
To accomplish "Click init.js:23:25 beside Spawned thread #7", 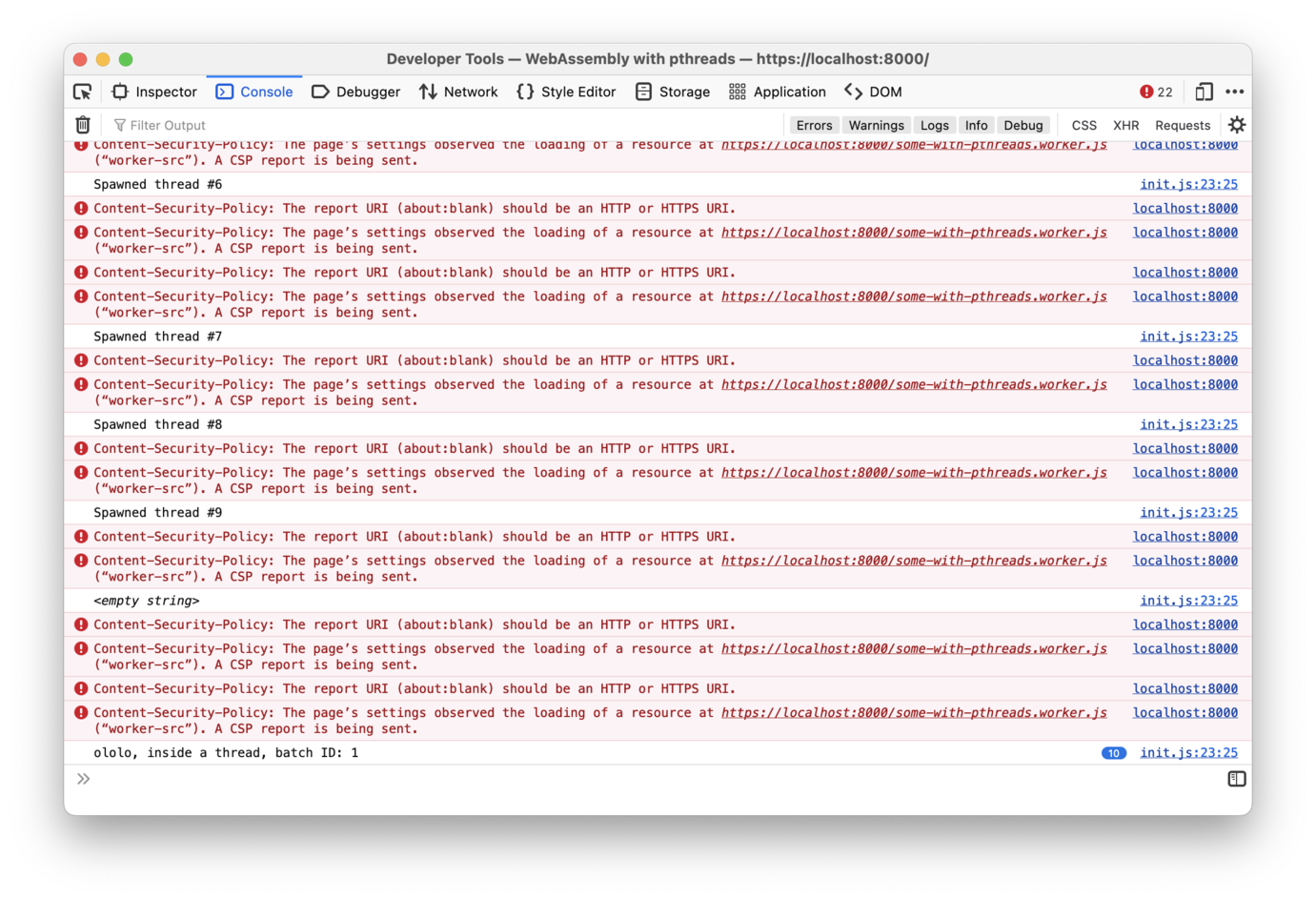I will [1188, 336].
